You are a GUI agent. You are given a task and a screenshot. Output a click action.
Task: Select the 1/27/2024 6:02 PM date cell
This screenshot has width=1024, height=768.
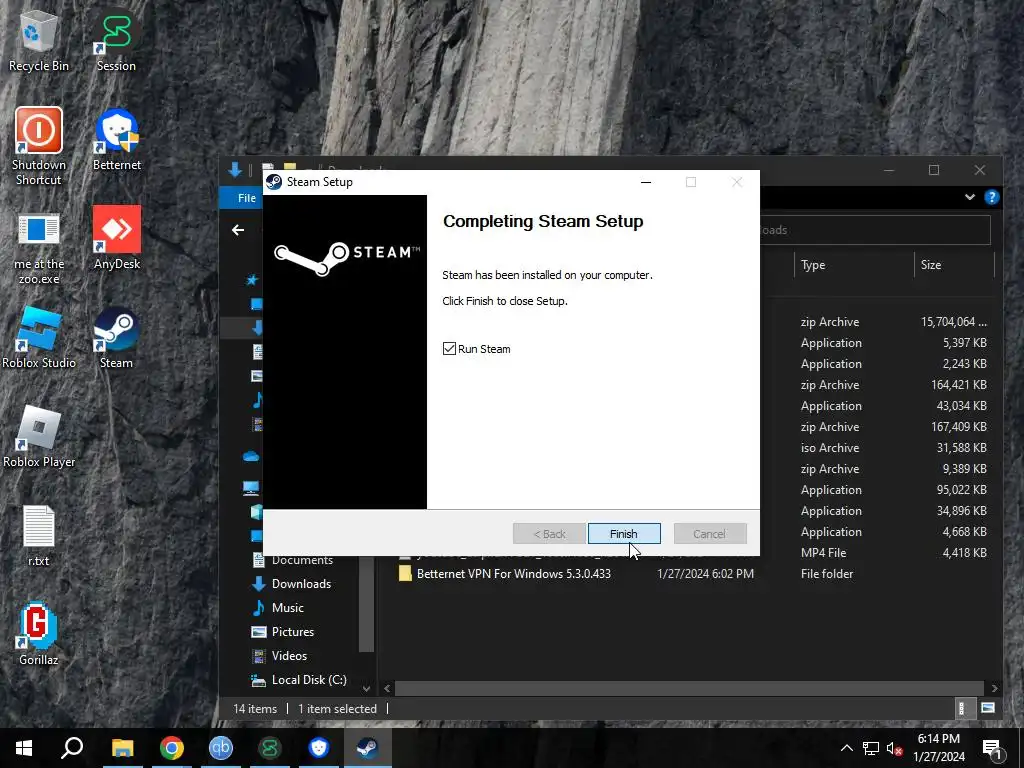705,574
